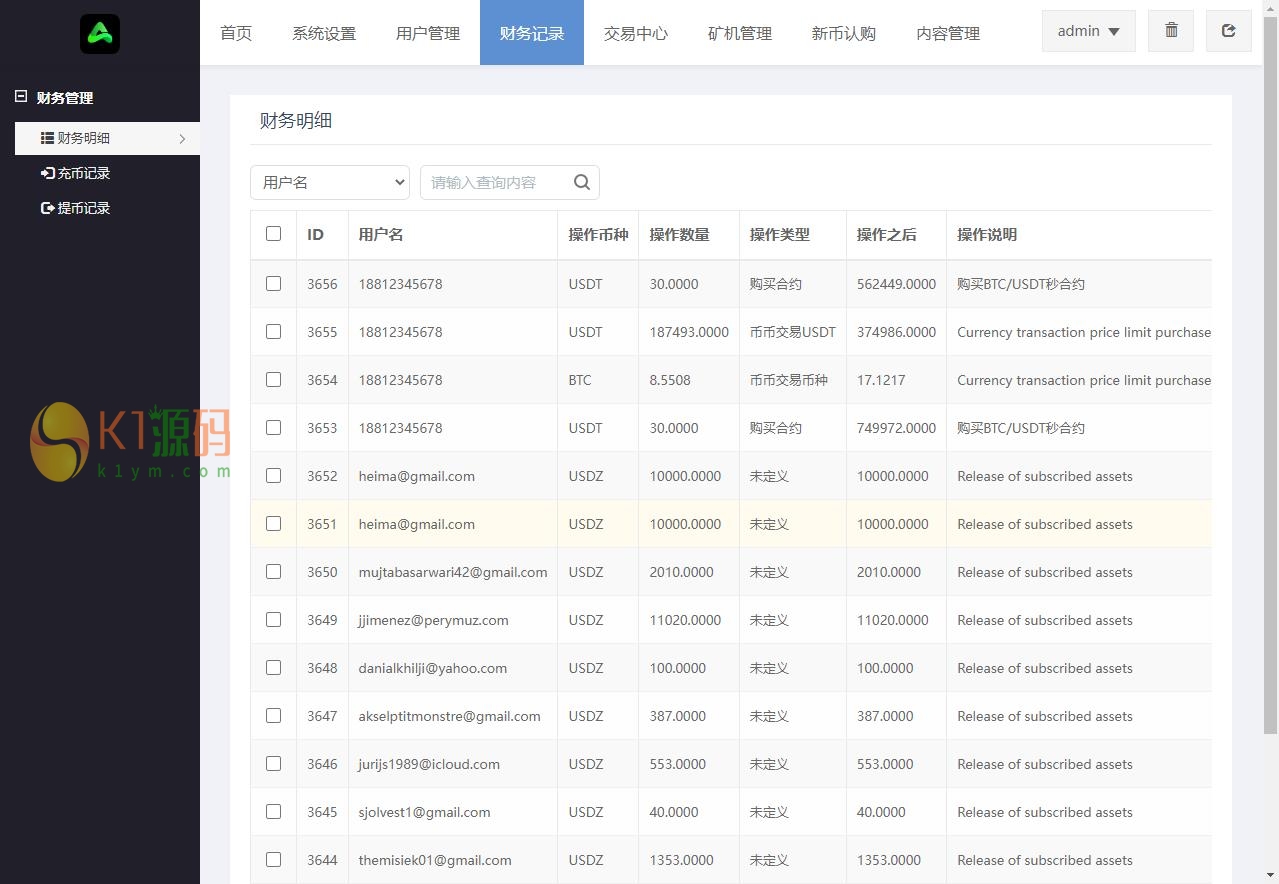The image size is (1279, 884).
Task: Select the checkbox for row ID 3651
Action: (x=273, y=524)
